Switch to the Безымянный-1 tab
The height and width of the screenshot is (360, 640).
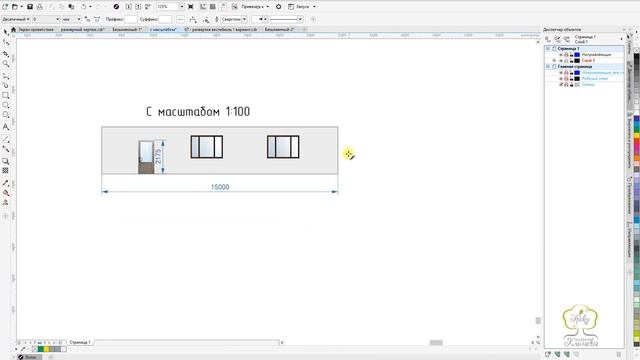(127, 29)
